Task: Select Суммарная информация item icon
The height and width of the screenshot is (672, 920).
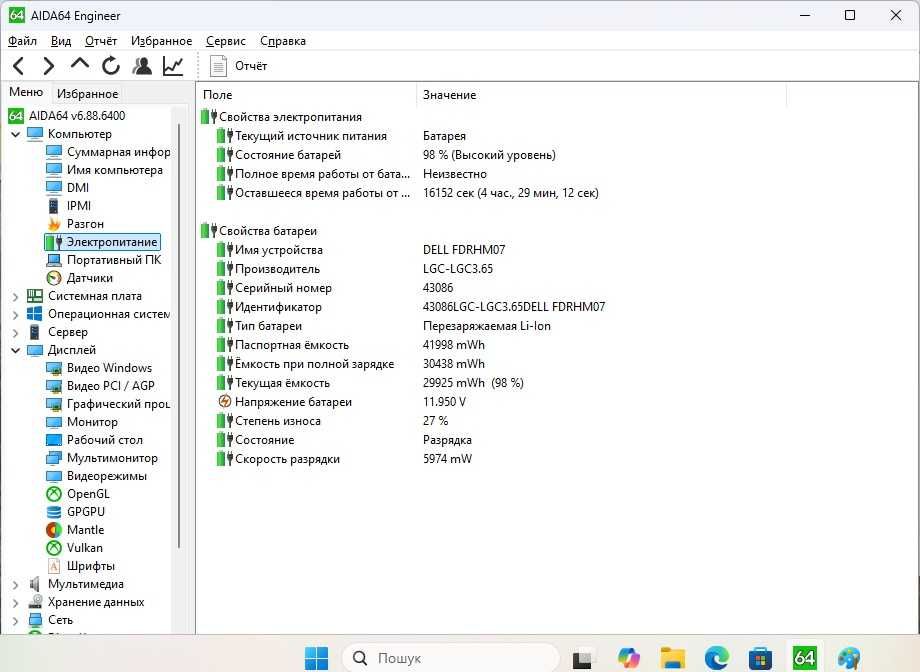Action: [x=54, y=152]
